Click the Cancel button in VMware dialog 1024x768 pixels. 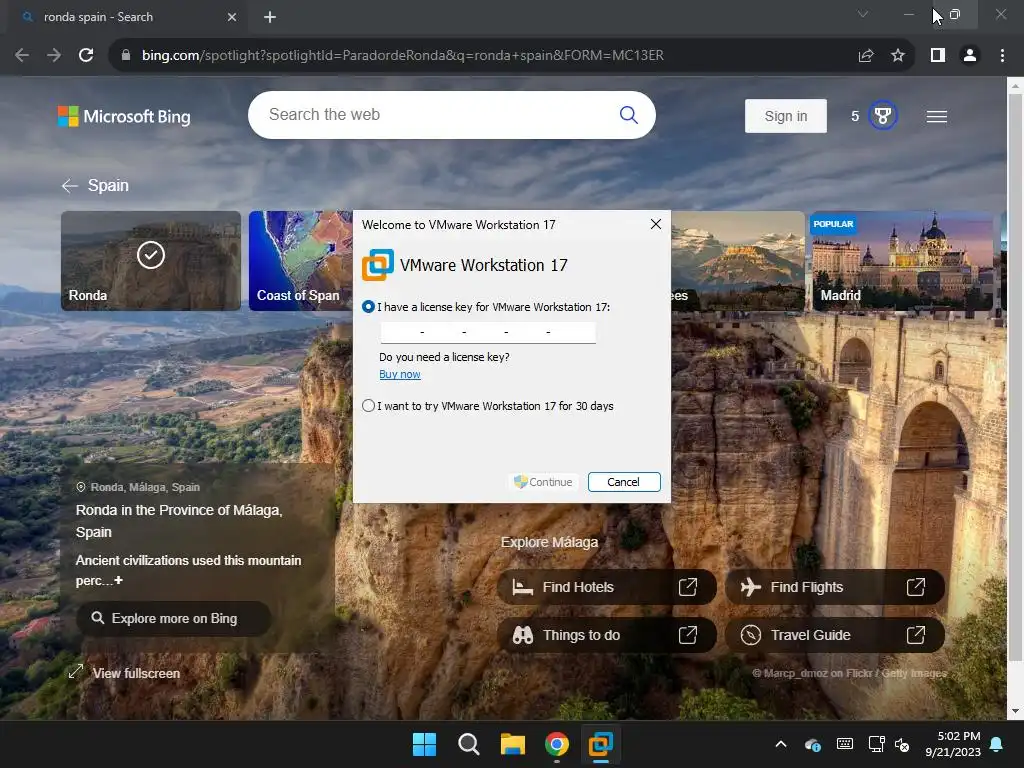pyautogui.click(x=624, y=482)
